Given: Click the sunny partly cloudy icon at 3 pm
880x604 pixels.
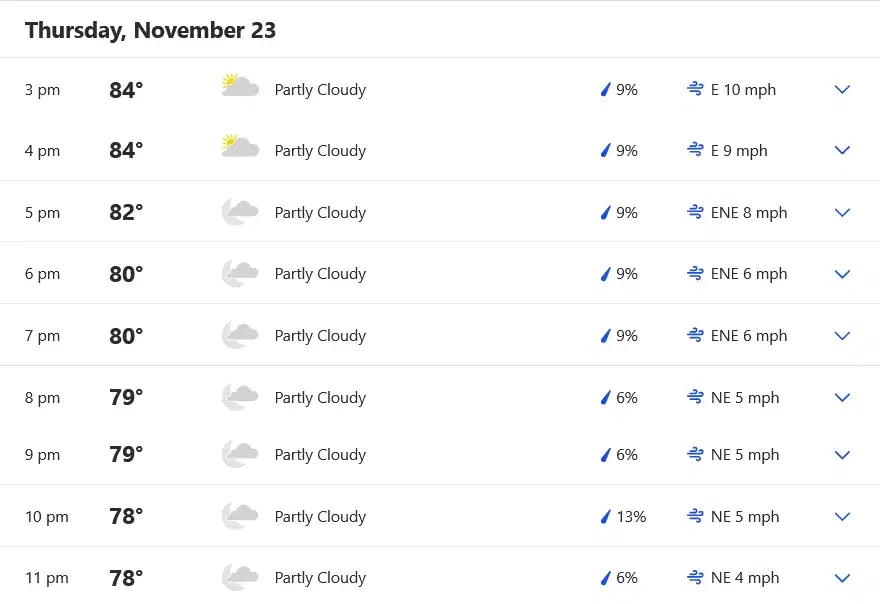Looking at the screenshot, I should coord(240,86).
